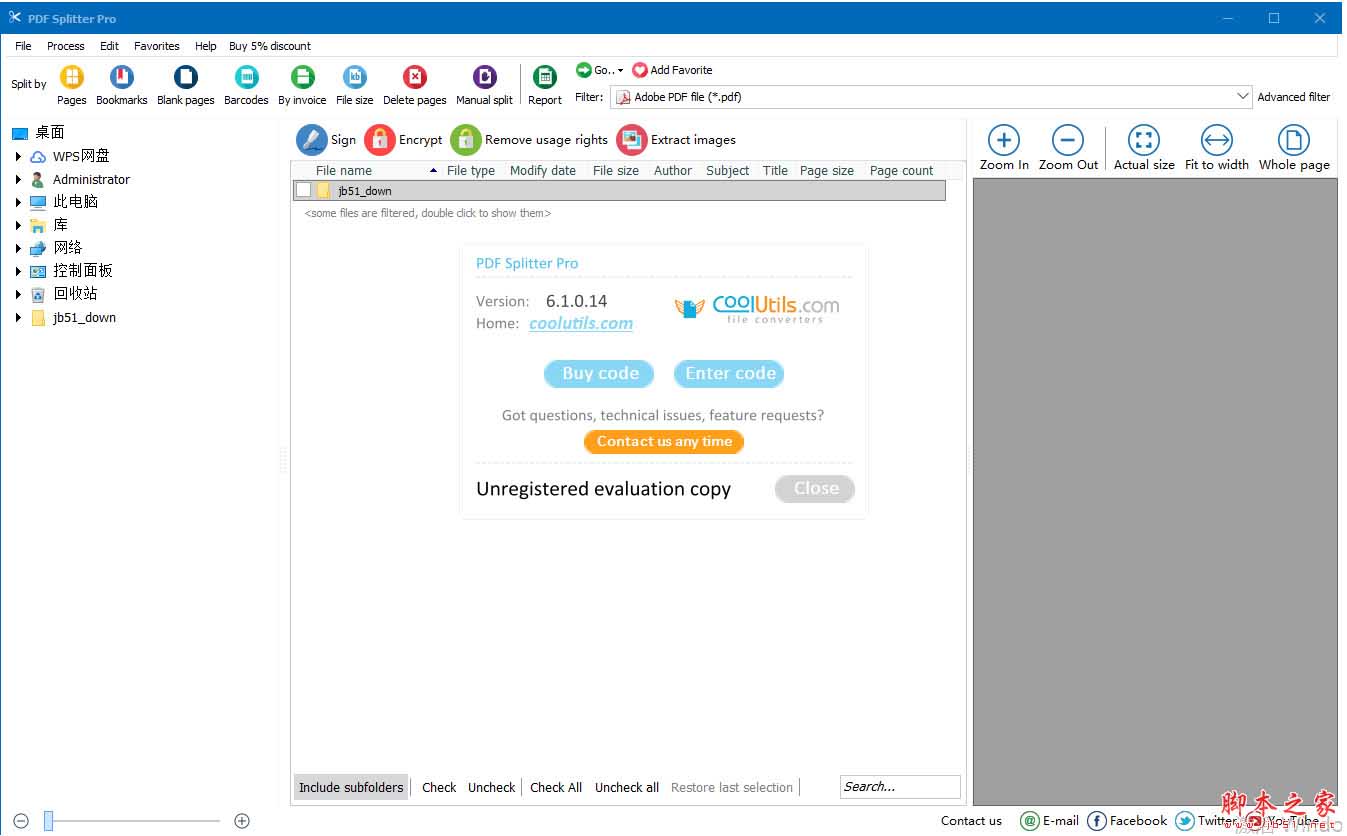Image resolution: width=1347 pixels, height=836 pixels.
Task: Open the coolutils.com home link
Action: tap(581, 323)
